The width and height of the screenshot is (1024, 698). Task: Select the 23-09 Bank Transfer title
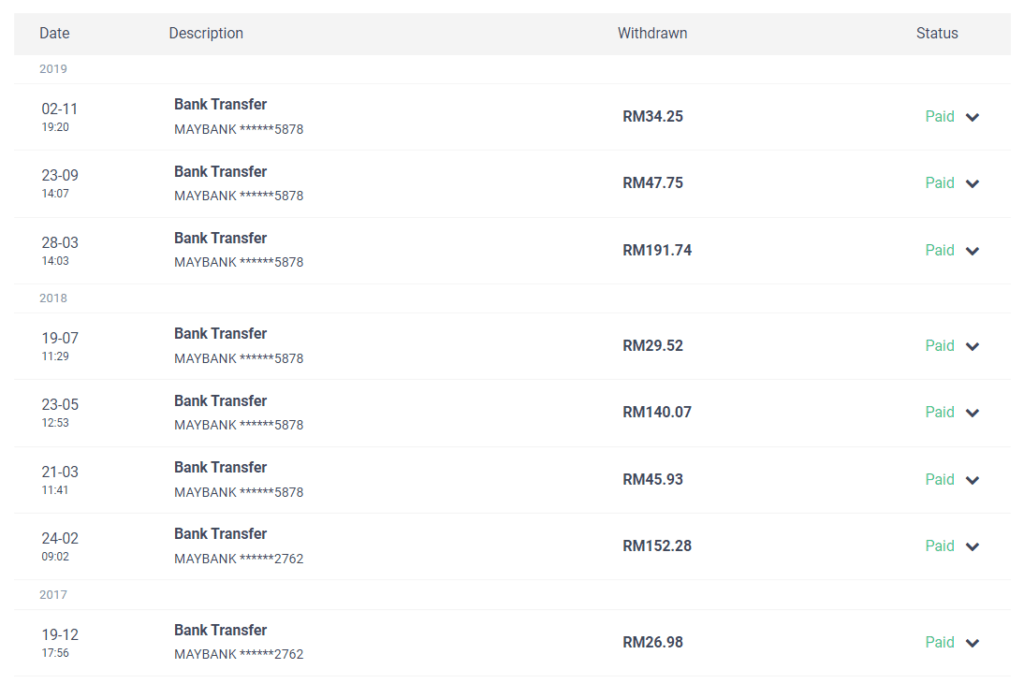220,172
